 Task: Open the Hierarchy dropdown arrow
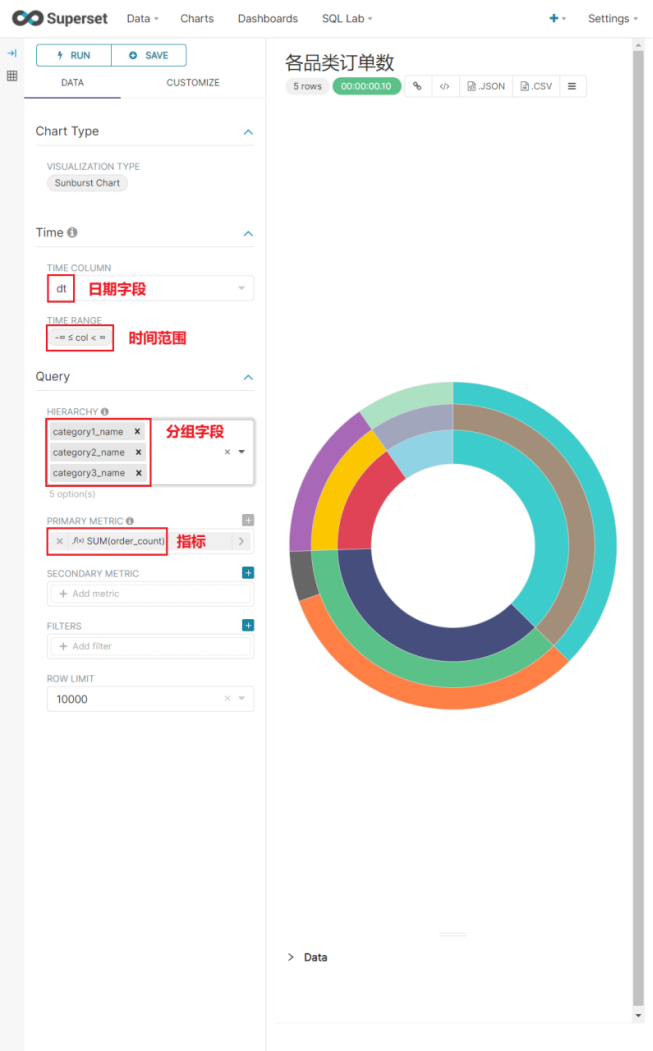tap(241, 452)
